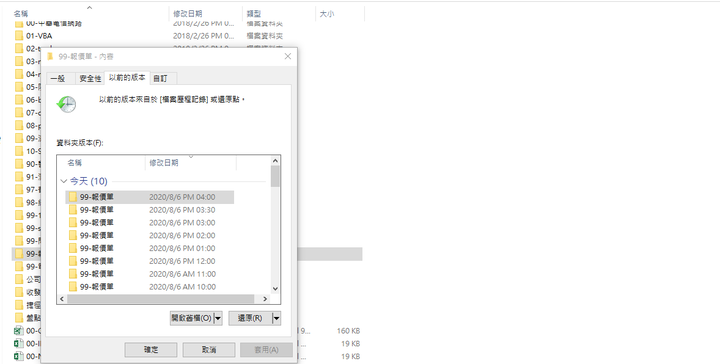720x364 pixels.
Task: Select the date 2020/8/6 PM 03:00
Action: point(182,223)
